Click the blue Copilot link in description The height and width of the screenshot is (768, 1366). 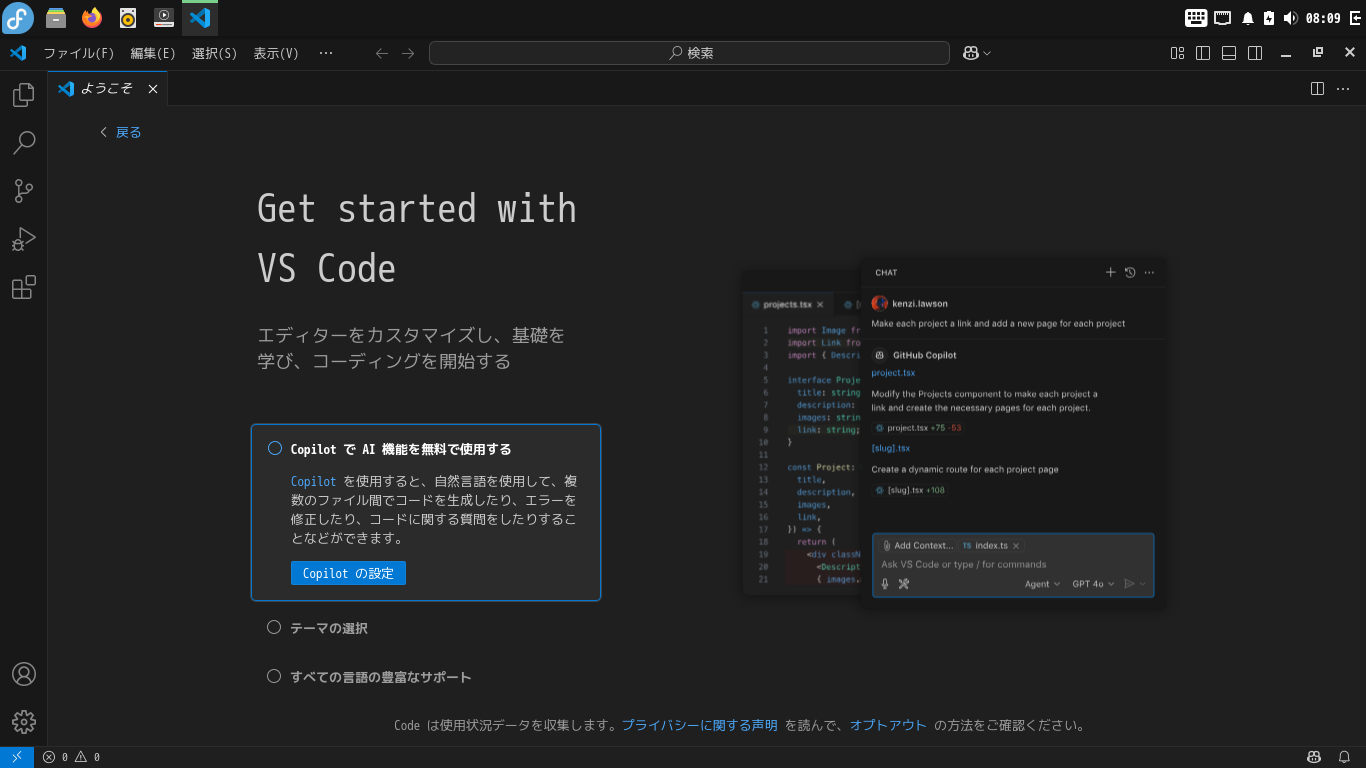tap(314, 481)
